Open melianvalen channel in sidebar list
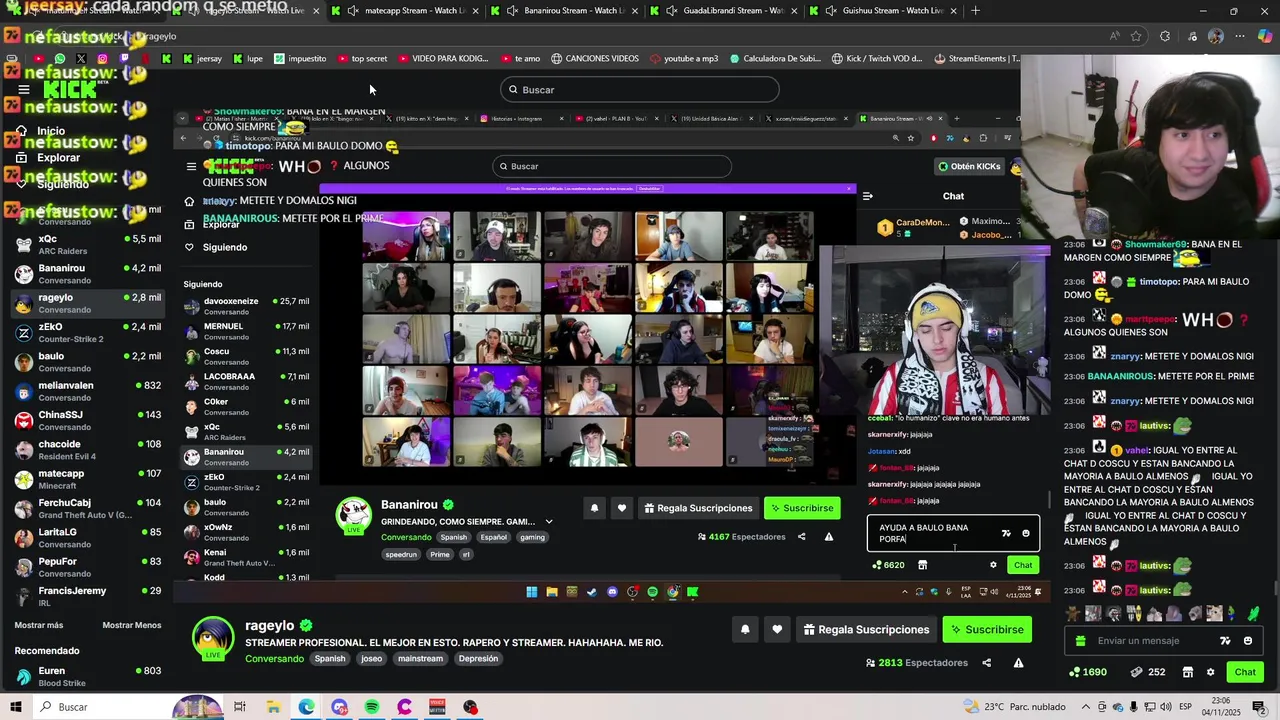1280x720 pixels. (x=88, y=391)
